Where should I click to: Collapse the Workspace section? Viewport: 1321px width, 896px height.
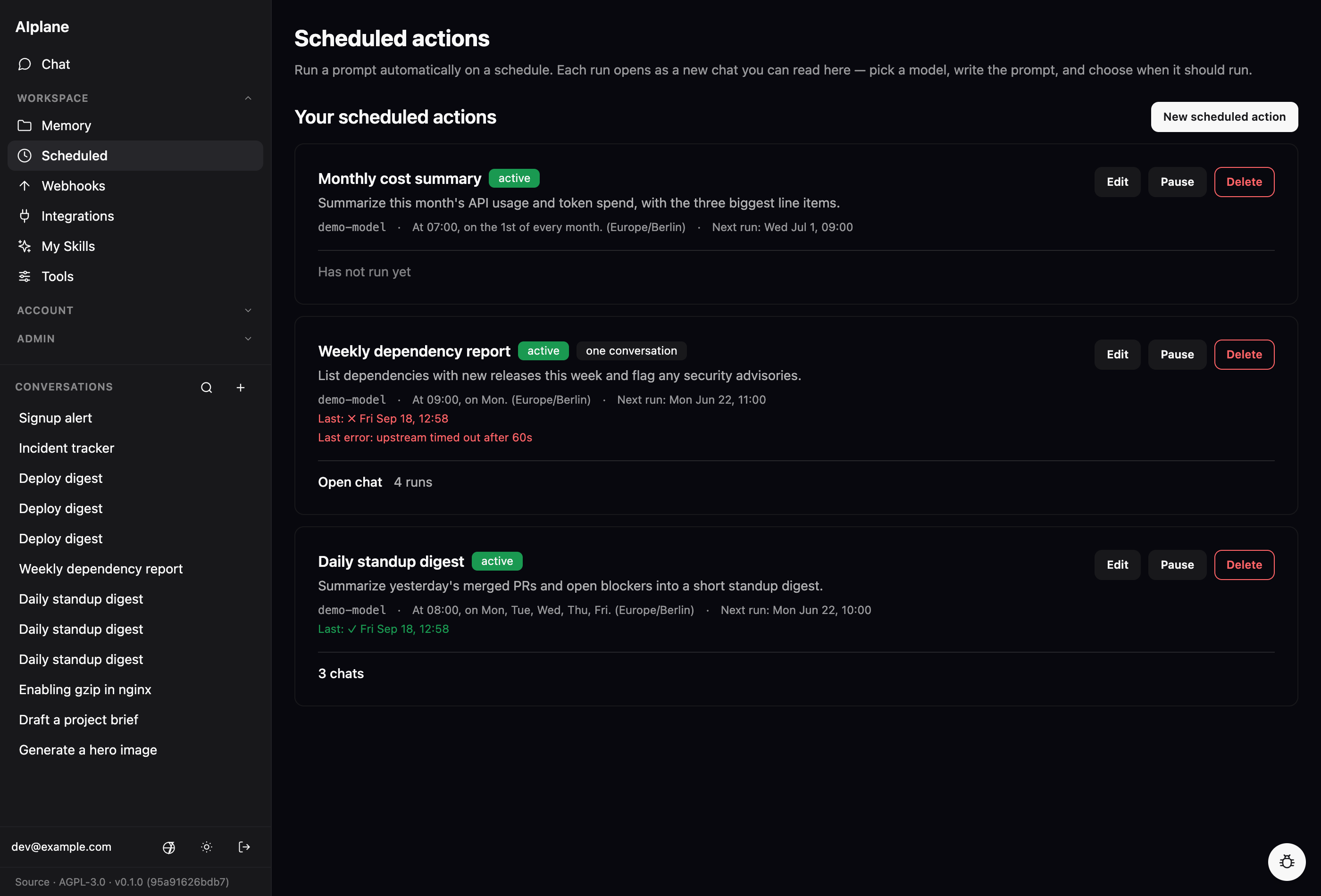[x=135, y=98]
